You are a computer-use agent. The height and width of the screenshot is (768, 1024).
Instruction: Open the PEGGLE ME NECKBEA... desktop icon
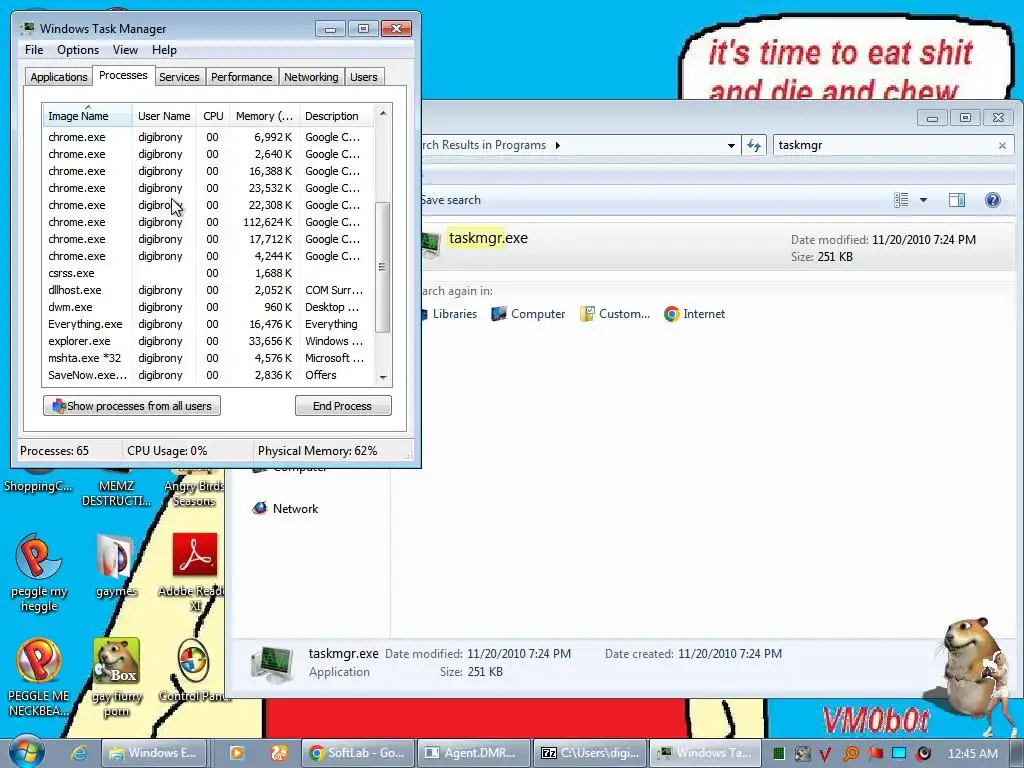click(x=39, y=678)
